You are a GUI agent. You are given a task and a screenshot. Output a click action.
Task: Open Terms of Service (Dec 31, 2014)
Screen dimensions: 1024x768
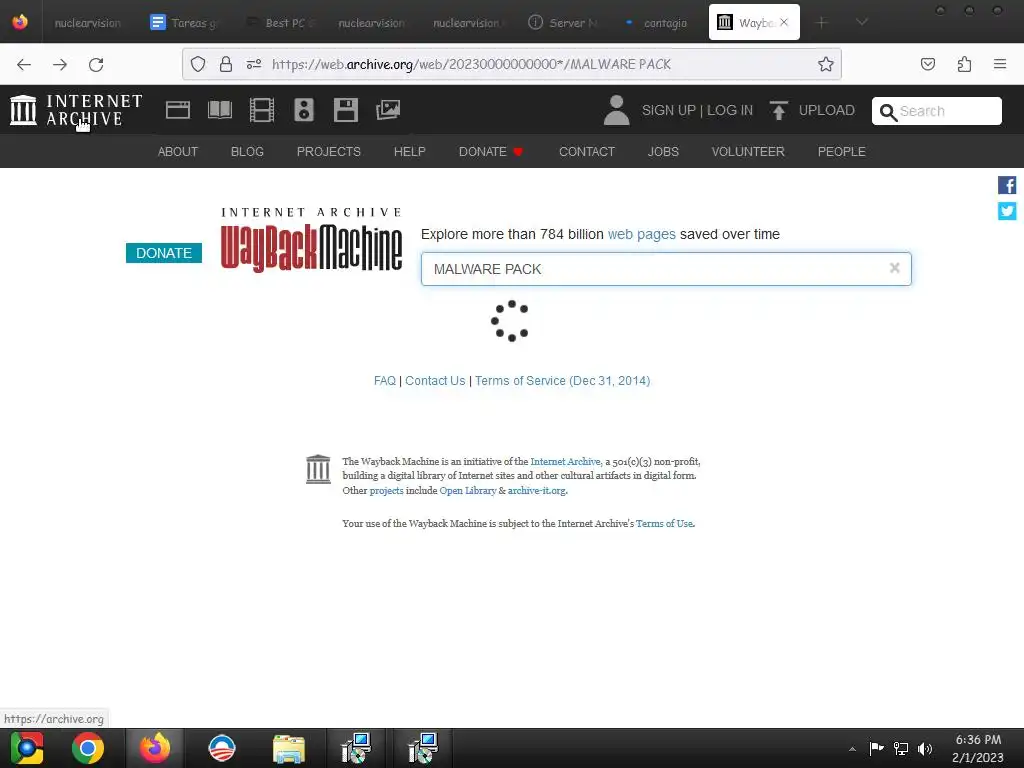562,381
